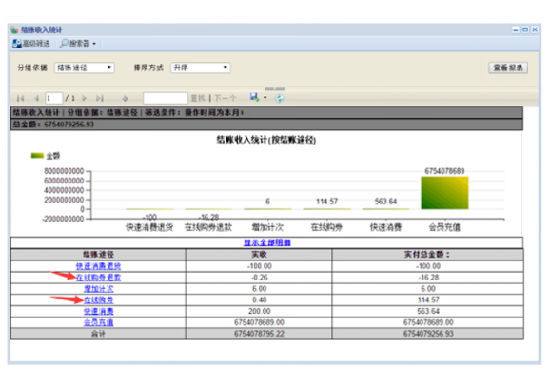Go to the previous report page
This screenshot has width=550, height=386.
[x=36, y=98]
